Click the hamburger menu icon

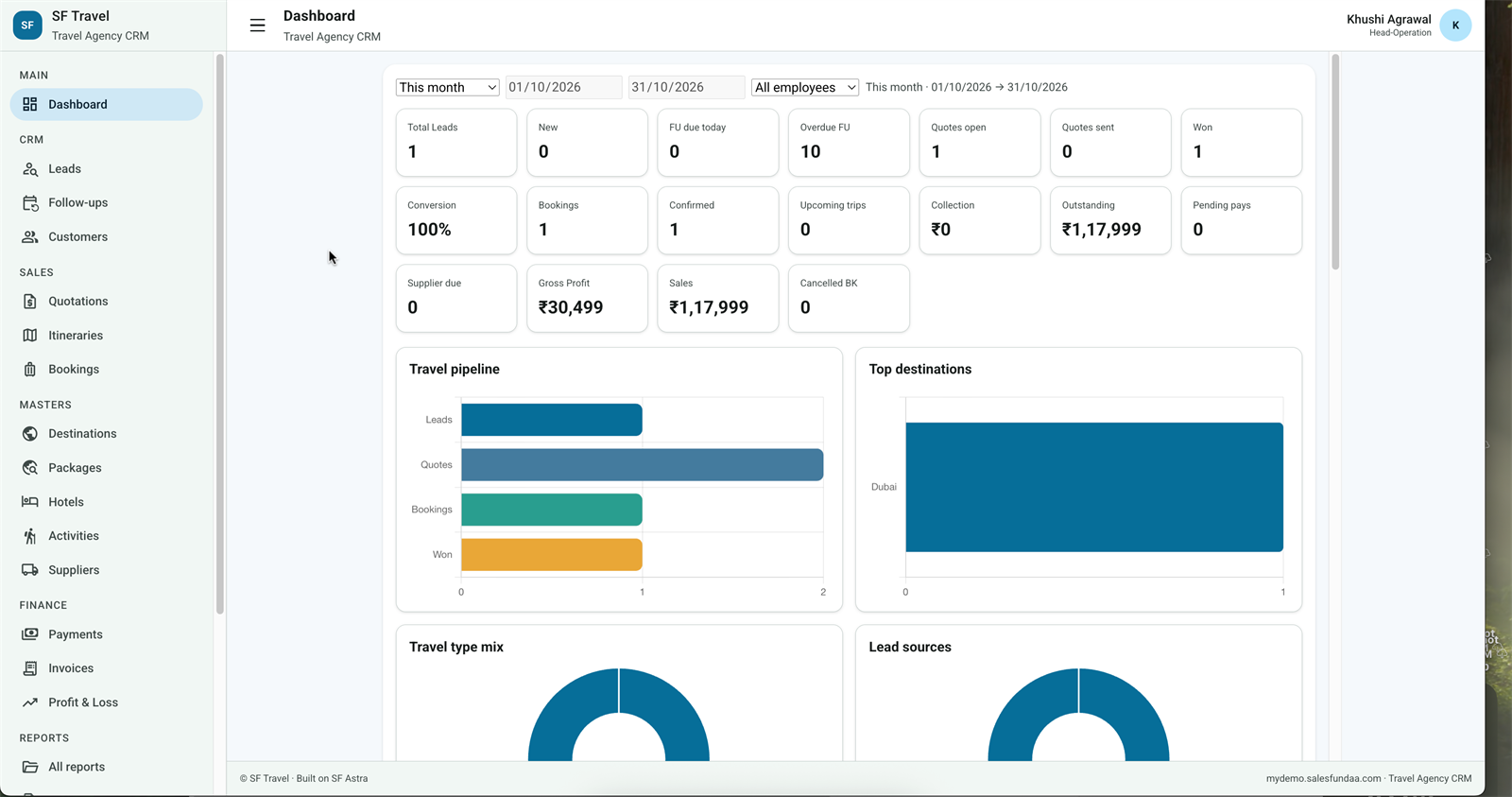click(x=257, y=26)
